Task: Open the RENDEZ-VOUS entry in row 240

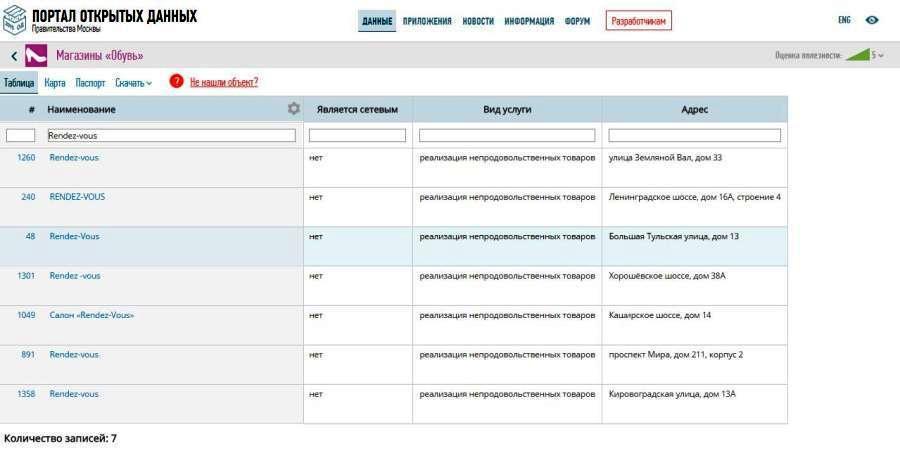Action: tap(77, 197)
